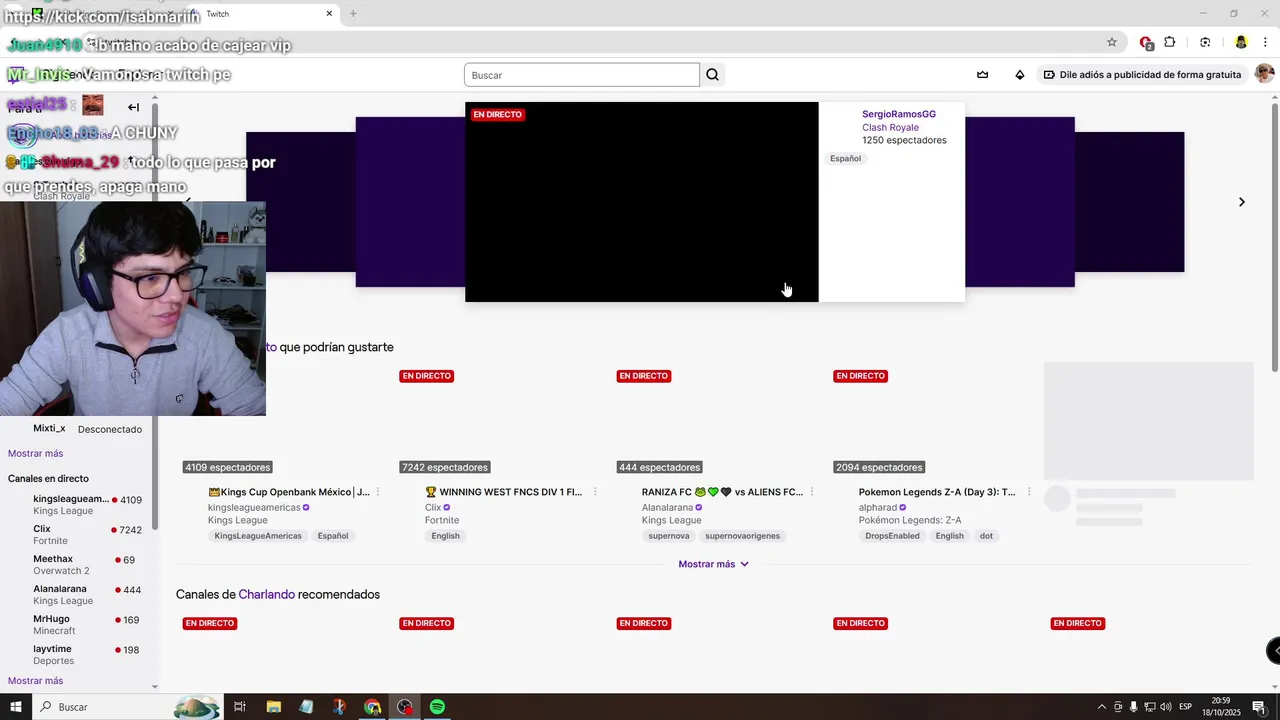Open Task View on the taskbar
The height and width of the screenshot is (720, 1280).
point(240,707)
